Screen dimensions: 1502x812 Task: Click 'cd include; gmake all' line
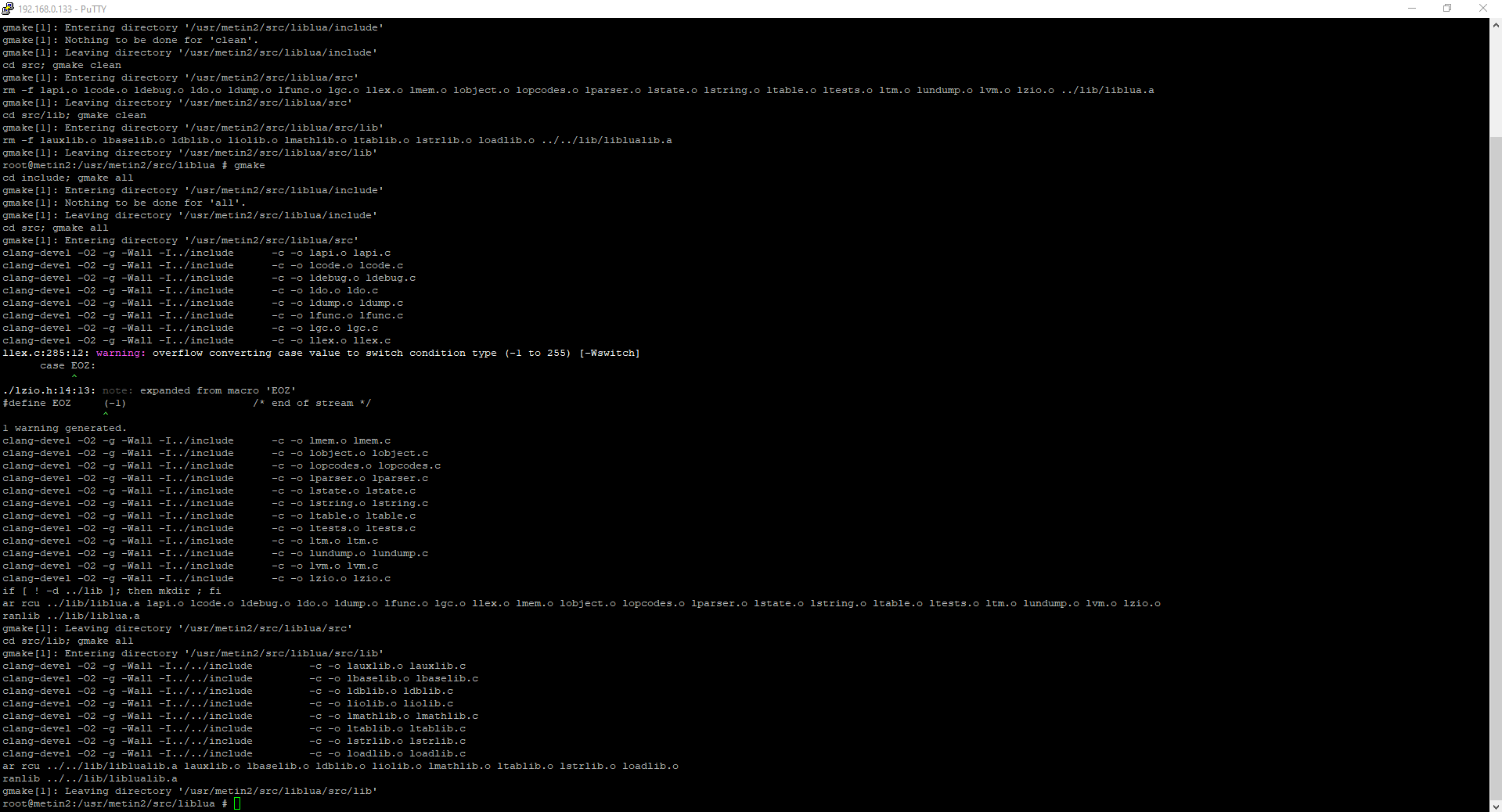68,178
